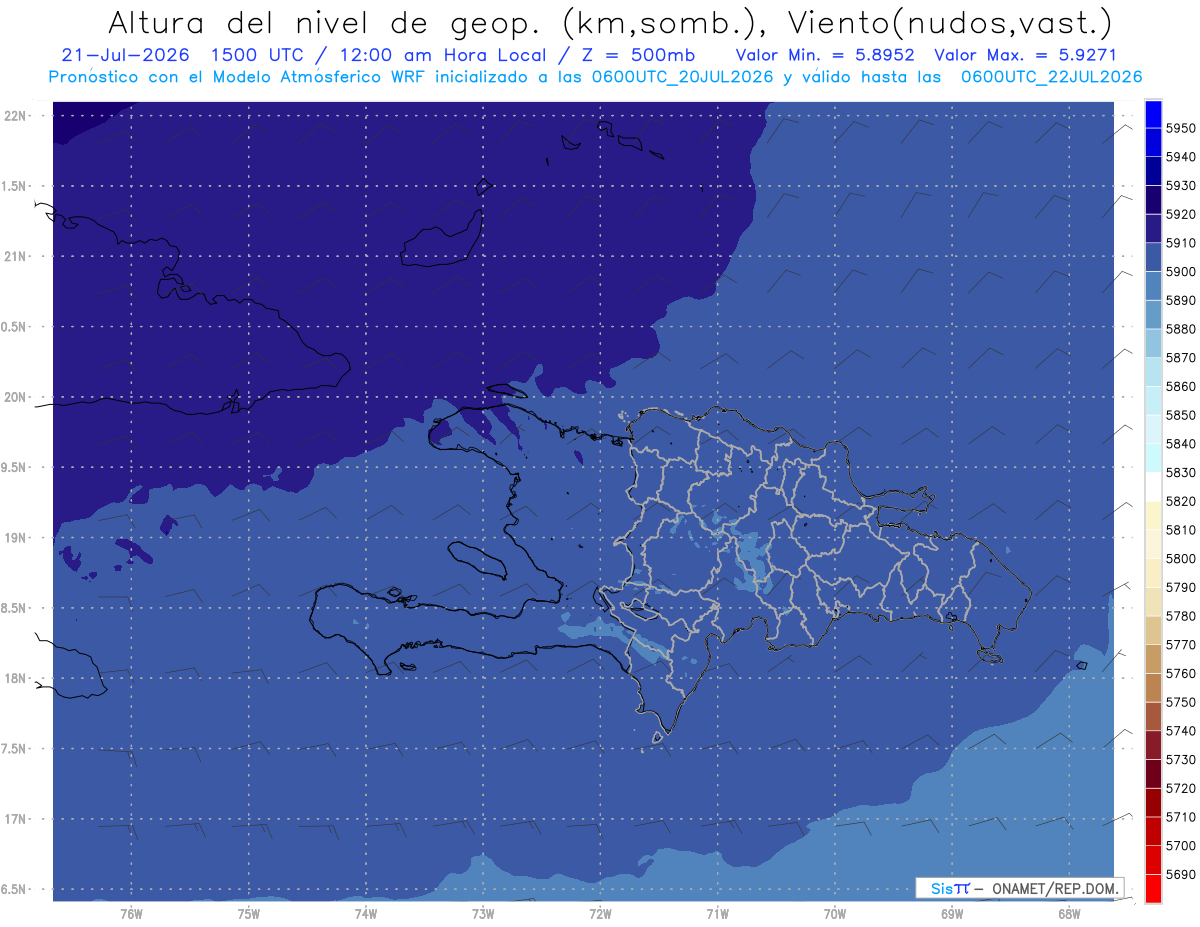Pick the swatch between 5910 and 5900
This screenshot has width=1200, height=927.
[x=1153, y=257]
